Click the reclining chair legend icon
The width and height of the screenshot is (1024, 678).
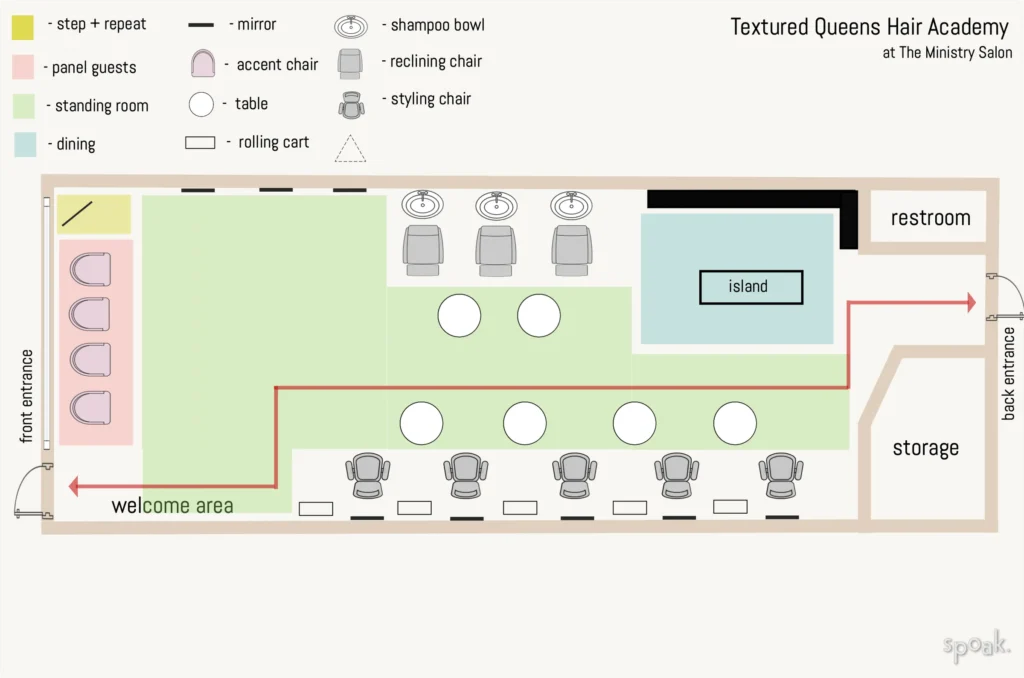350,63
